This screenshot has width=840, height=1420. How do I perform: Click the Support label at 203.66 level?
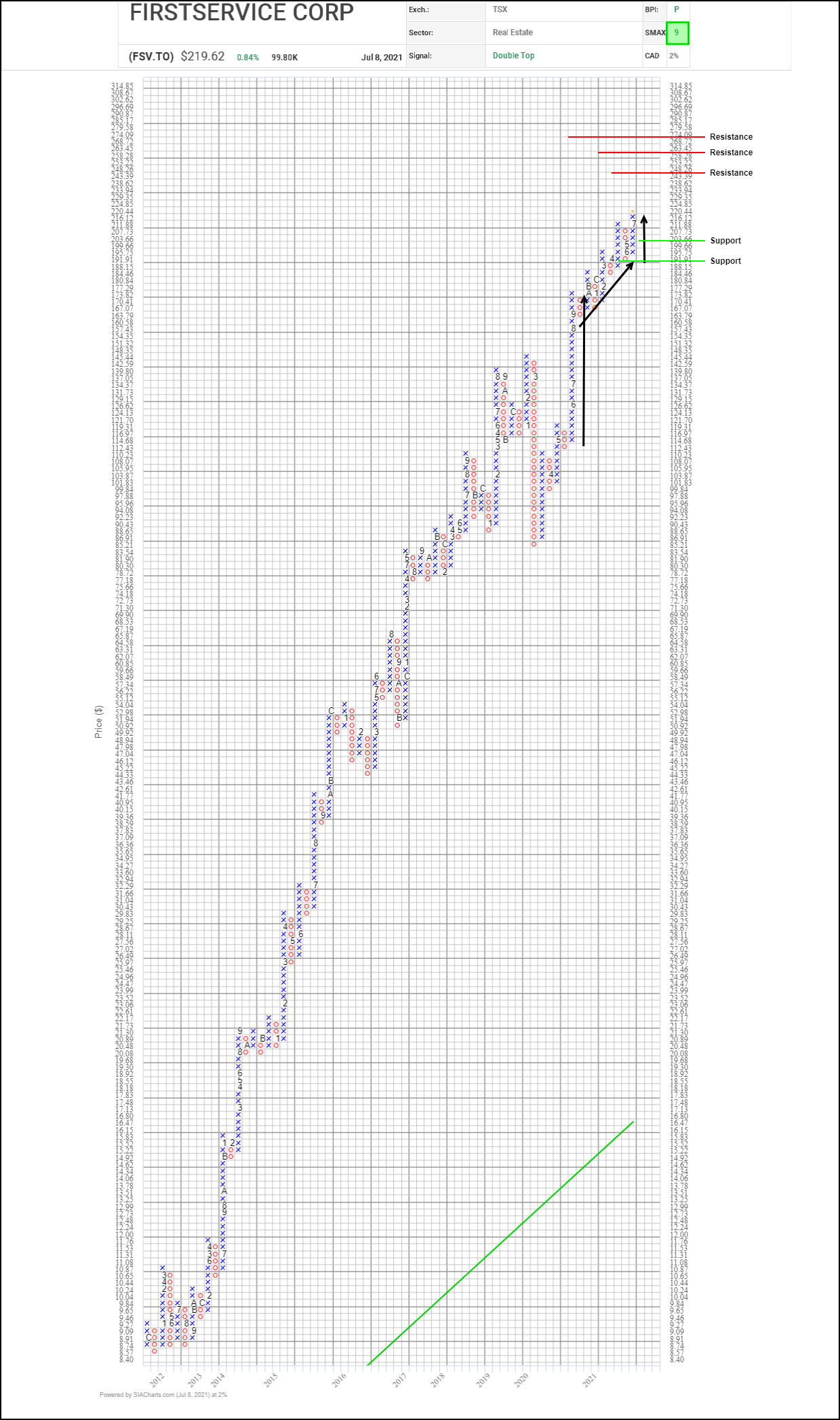(725, 241)
